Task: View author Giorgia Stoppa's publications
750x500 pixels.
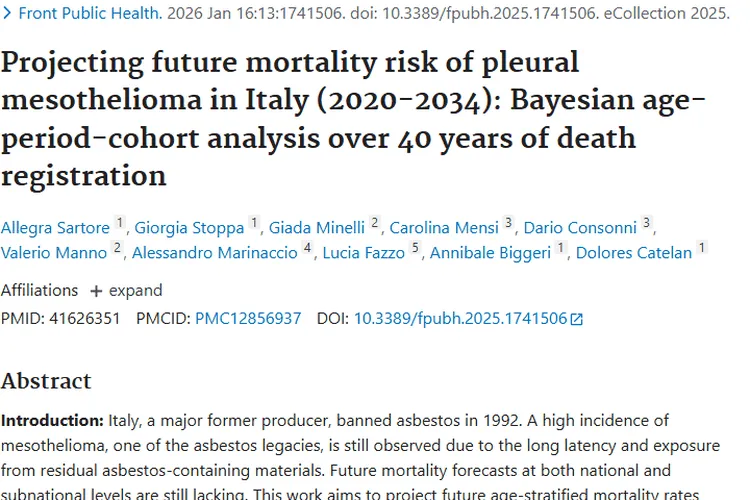Action: pyautogui.click(x=190, y=227)
